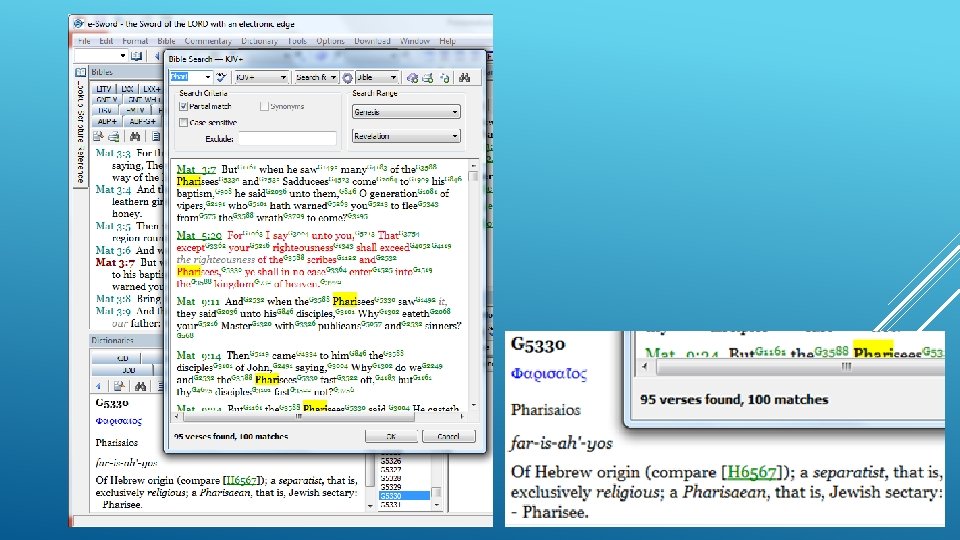Click the binoculars search icon in Bibles panel
Screen dimensions: 960x540
(x=135, y=136)
